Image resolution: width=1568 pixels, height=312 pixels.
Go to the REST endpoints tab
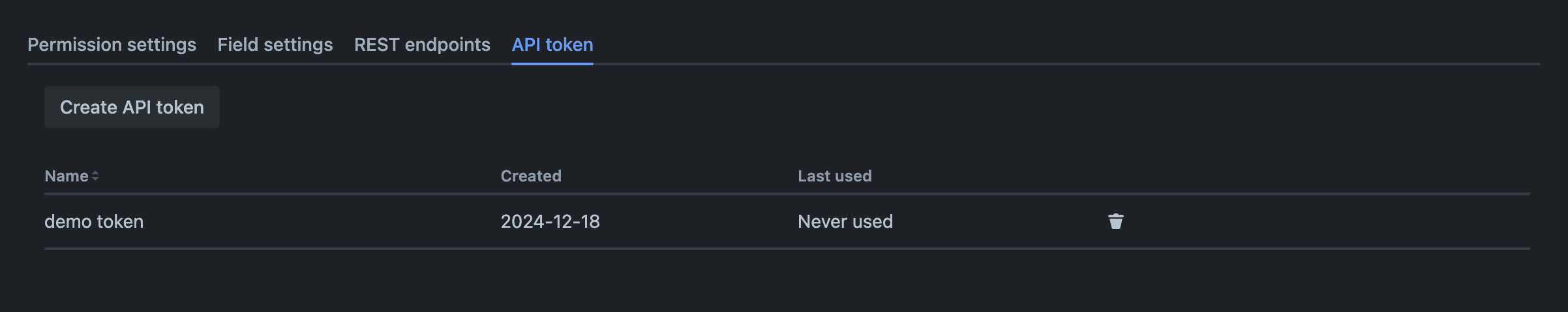pyautogui.click(x=422, y=44)
